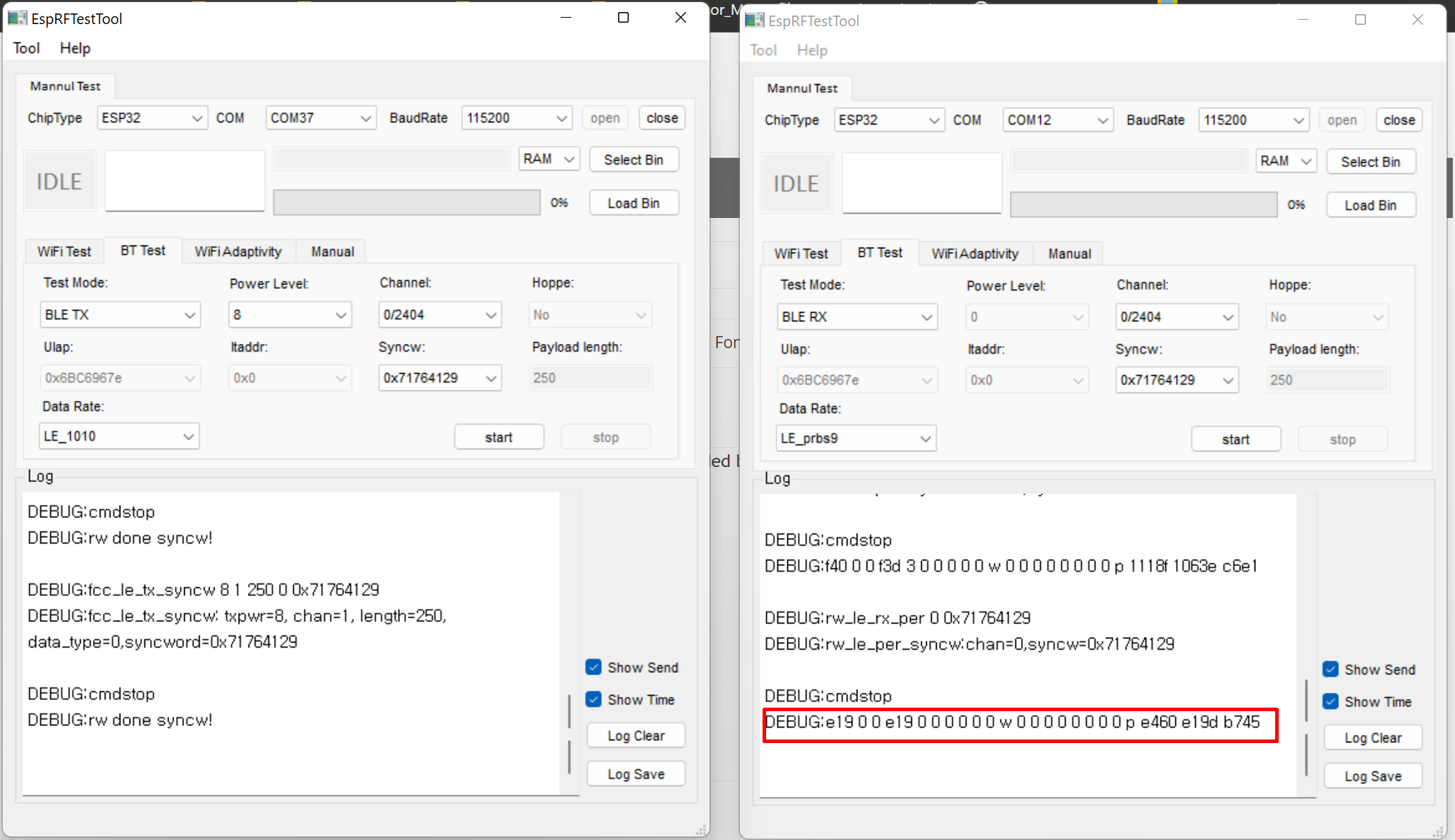The height and width of the screenshot is (840, 1455).
Task: Toggle Show Time checkbox in left window
Action: click(593, 699)
